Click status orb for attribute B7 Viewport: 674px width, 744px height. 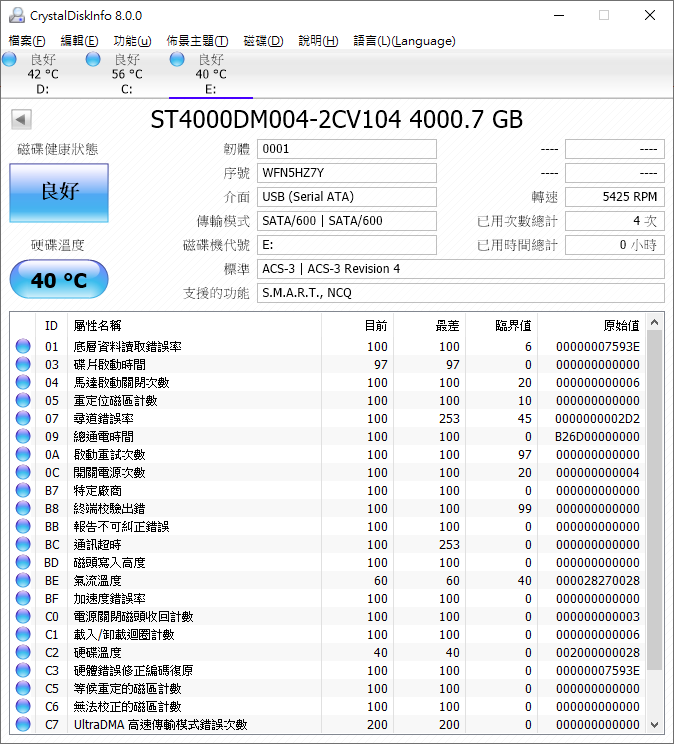pyautogui.click(x=23, y=491)
